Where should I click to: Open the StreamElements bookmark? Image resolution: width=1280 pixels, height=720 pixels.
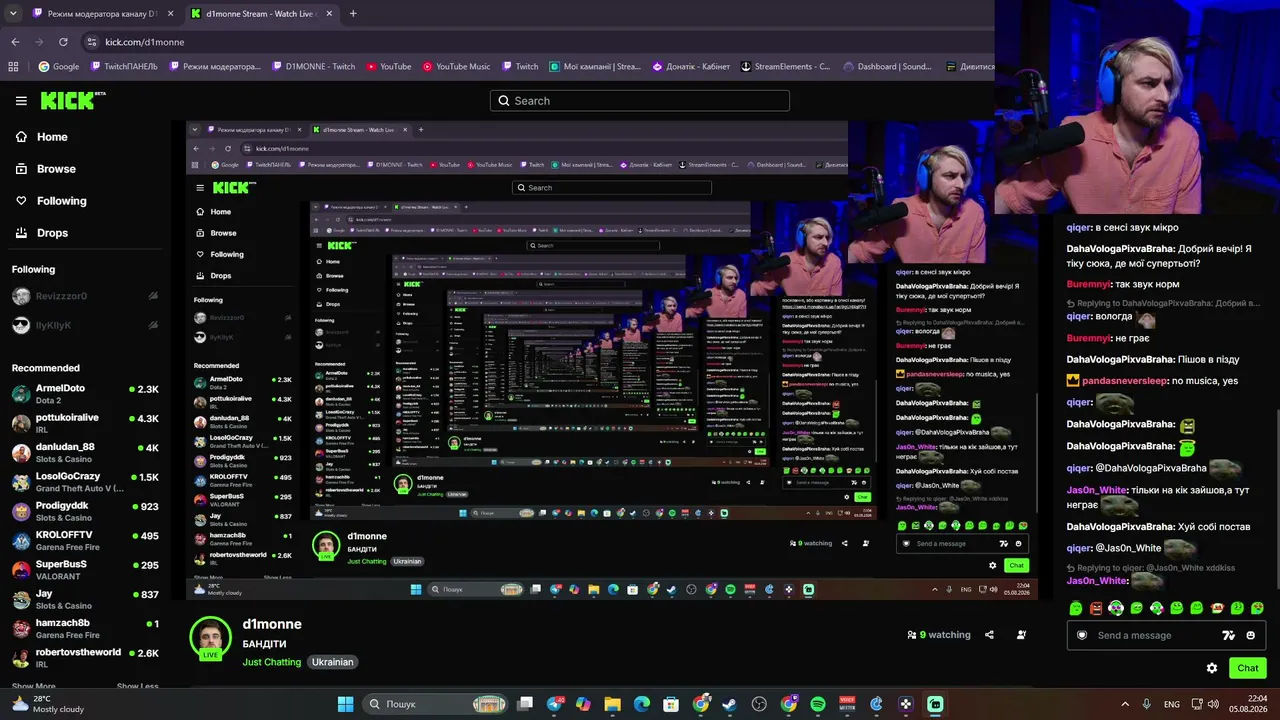coord(785,67)
